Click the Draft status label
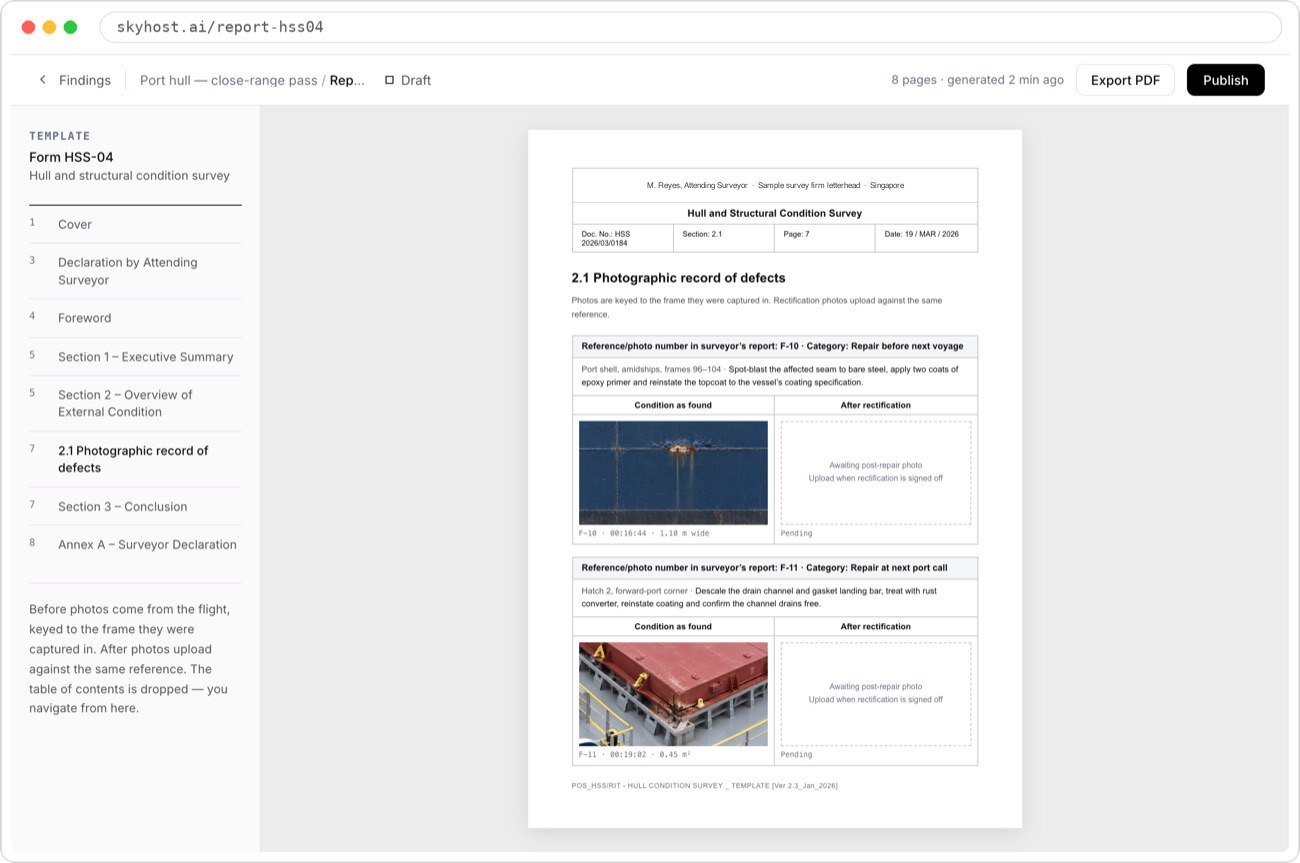1300x863 pixels. coord(416,80)
